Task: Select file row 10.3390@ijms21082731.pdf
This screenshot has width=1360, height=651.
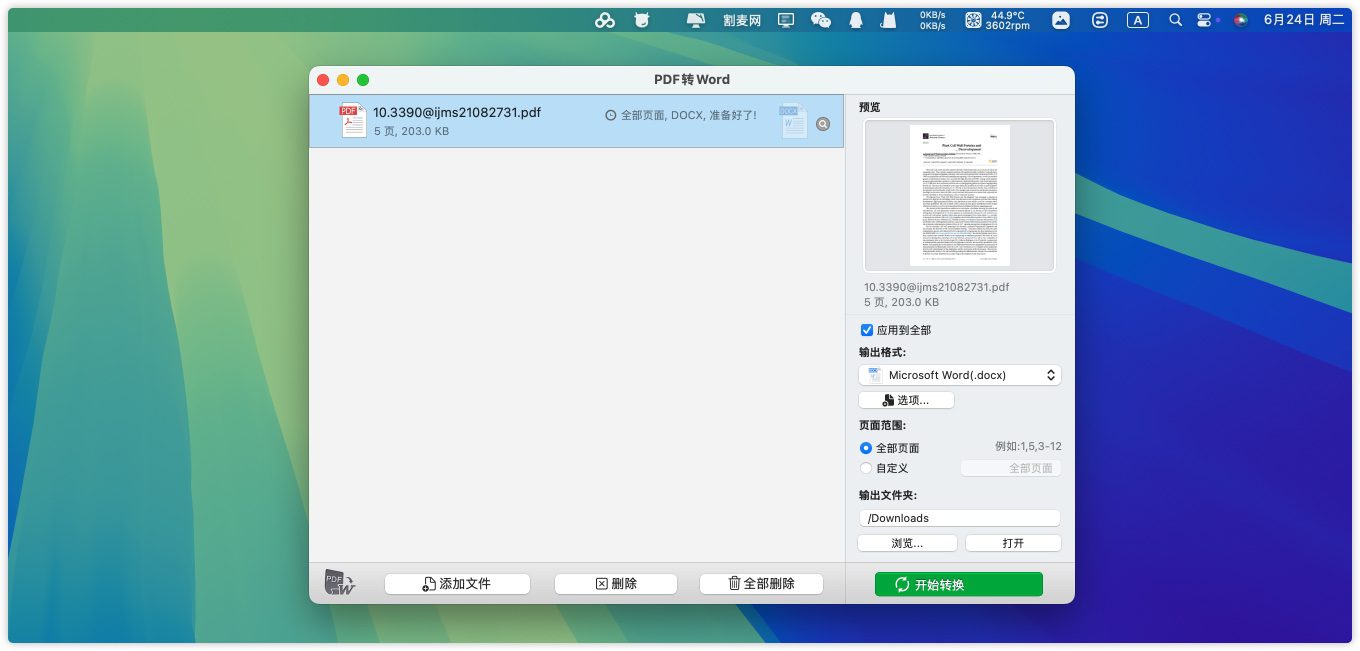Action: [x=576, y=121]
